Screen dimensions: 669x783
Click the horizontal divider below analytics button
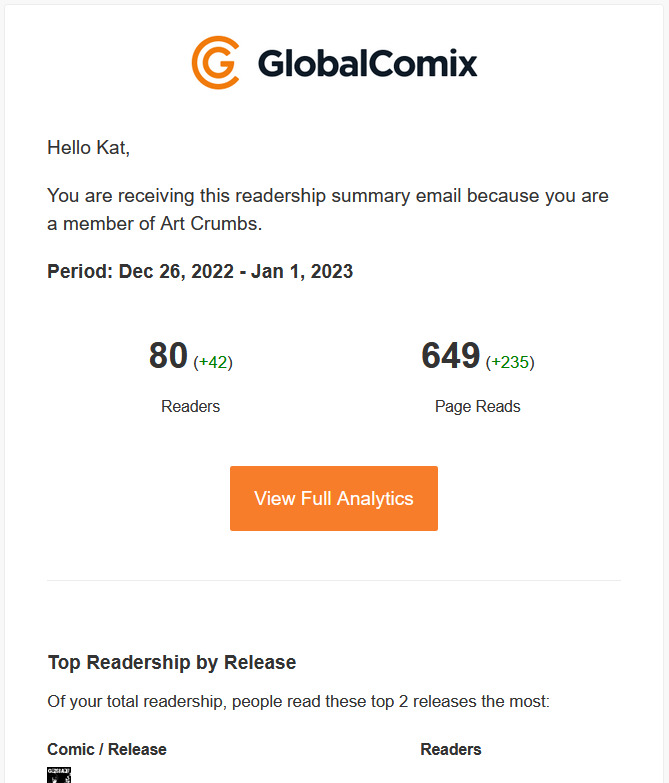click(334, 580)
